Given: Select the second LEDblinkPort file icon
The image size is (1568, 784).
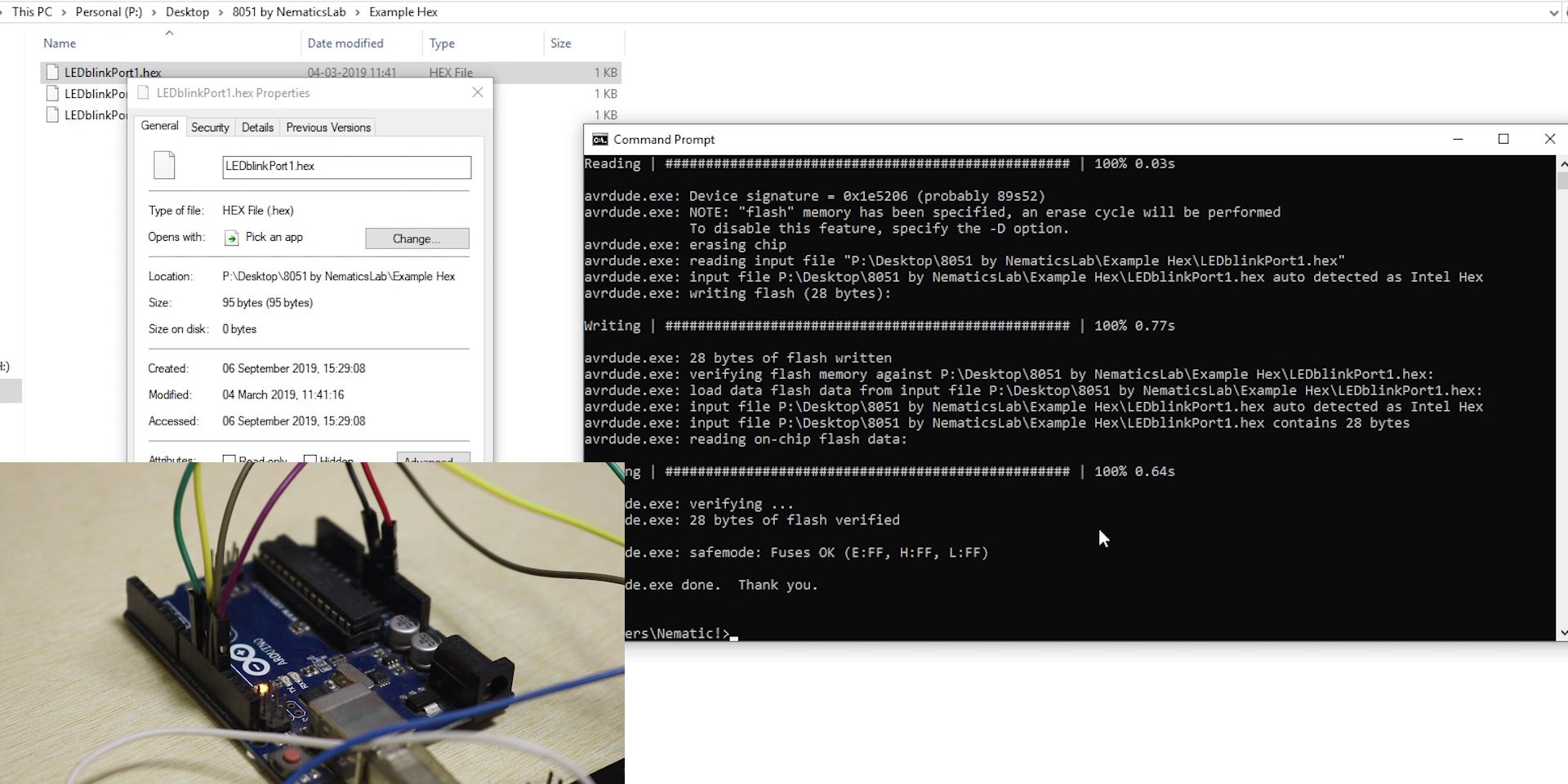Looking at the screenshot, I should click(54, 93).
